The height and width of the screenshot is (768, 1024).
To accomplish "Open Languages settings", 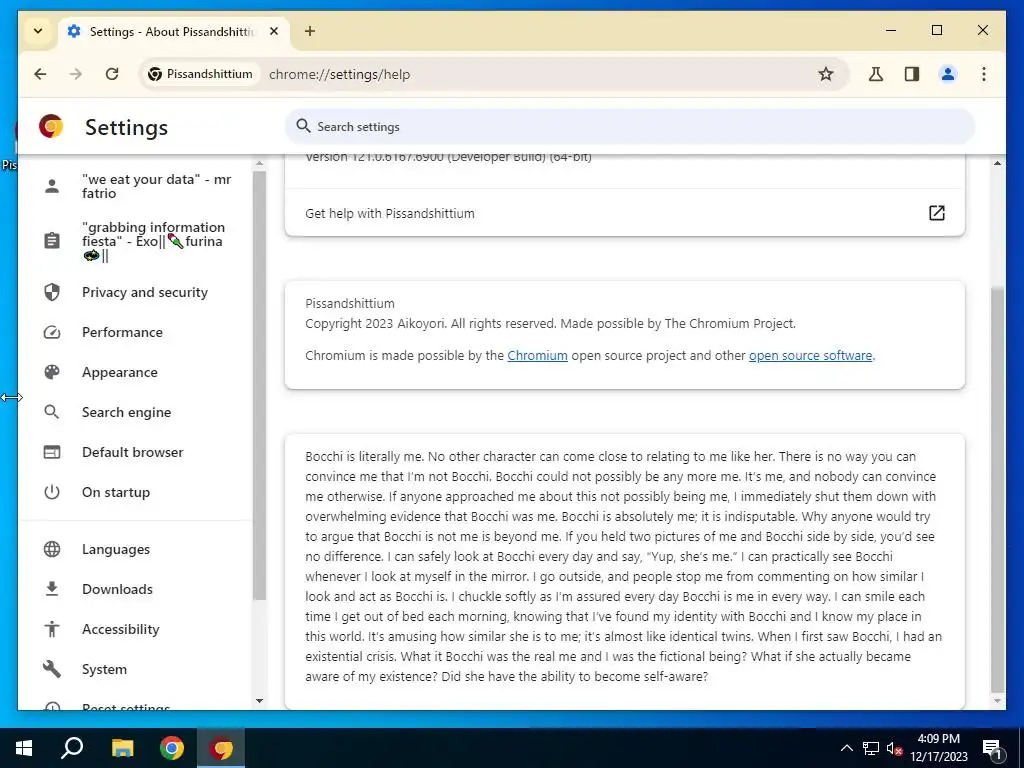I will click(137, 549).
